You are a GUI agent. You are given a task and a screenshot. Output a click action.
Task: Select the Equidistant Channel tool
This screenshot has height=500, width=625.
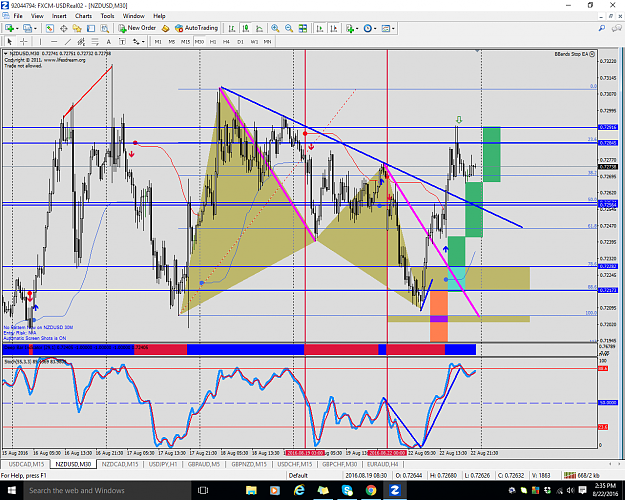81,41
